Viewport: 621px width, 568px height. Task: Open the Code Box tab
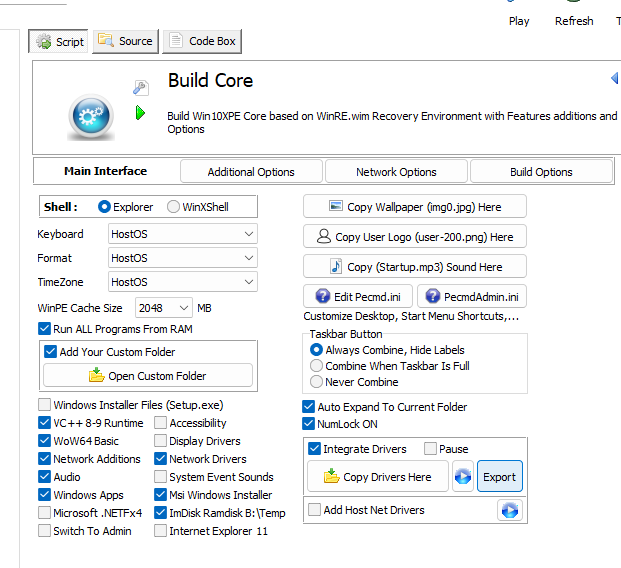tap(202, 41)
